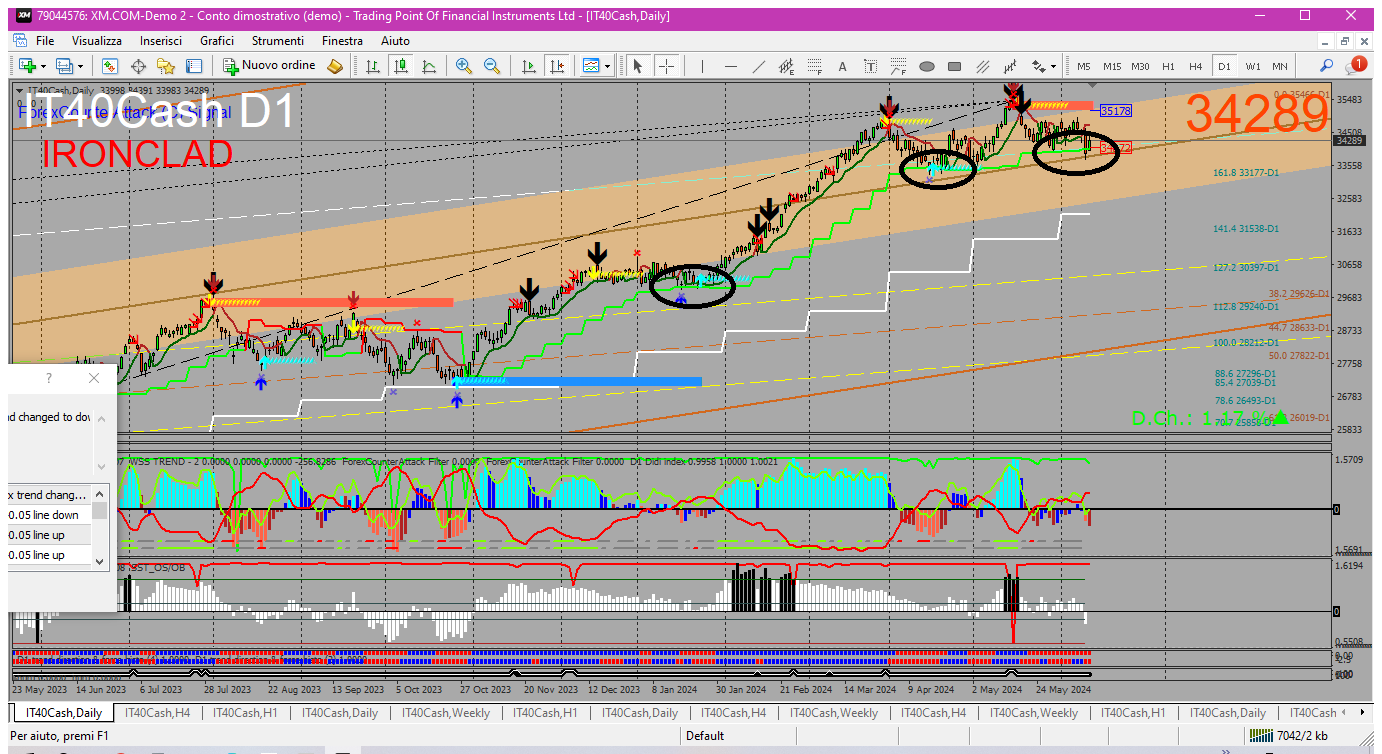
Task: Switch timeframe to H4
Action: click(x=1196, y=66)
